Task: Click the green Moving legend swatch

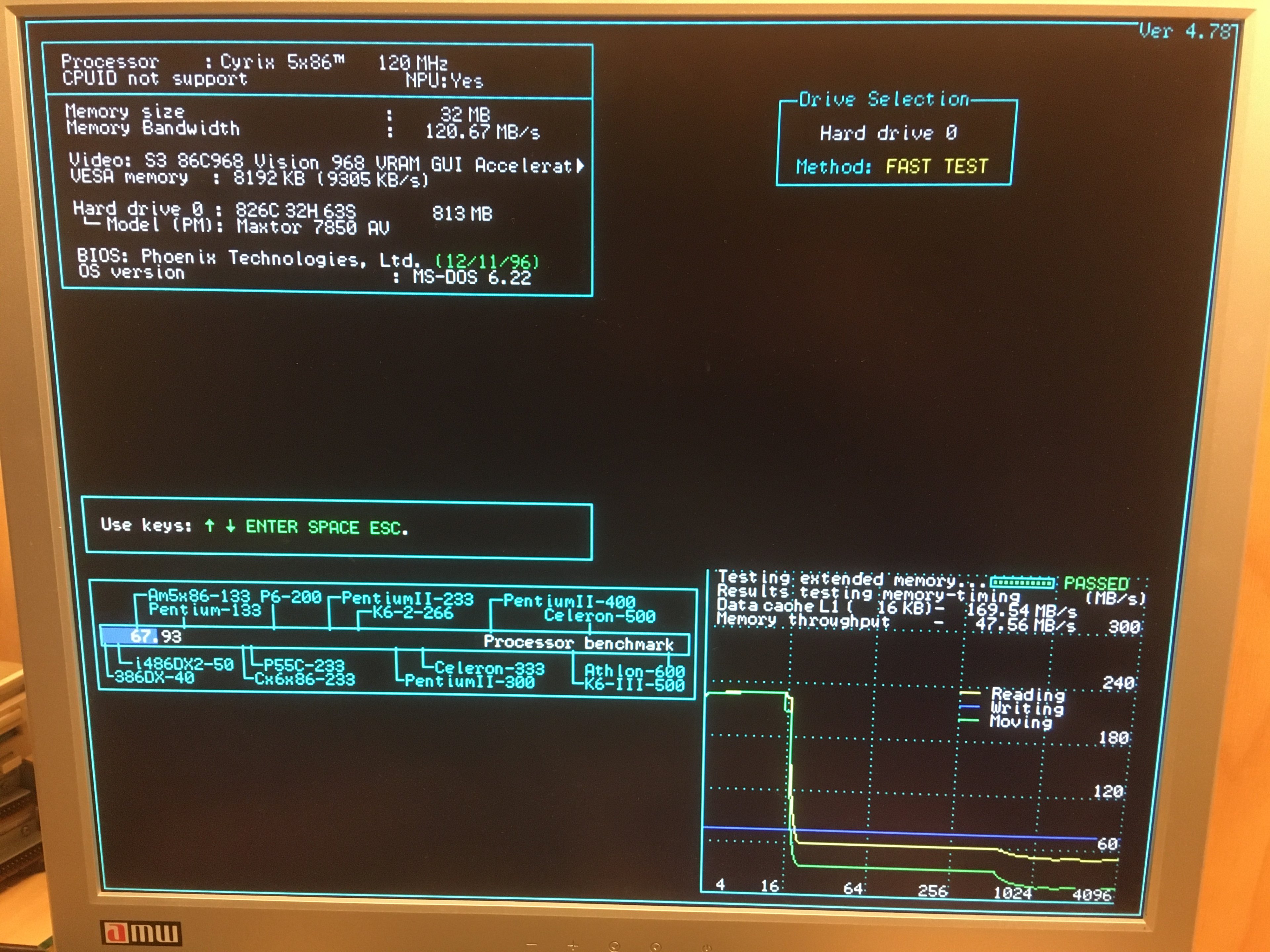Action: point(969,721)
